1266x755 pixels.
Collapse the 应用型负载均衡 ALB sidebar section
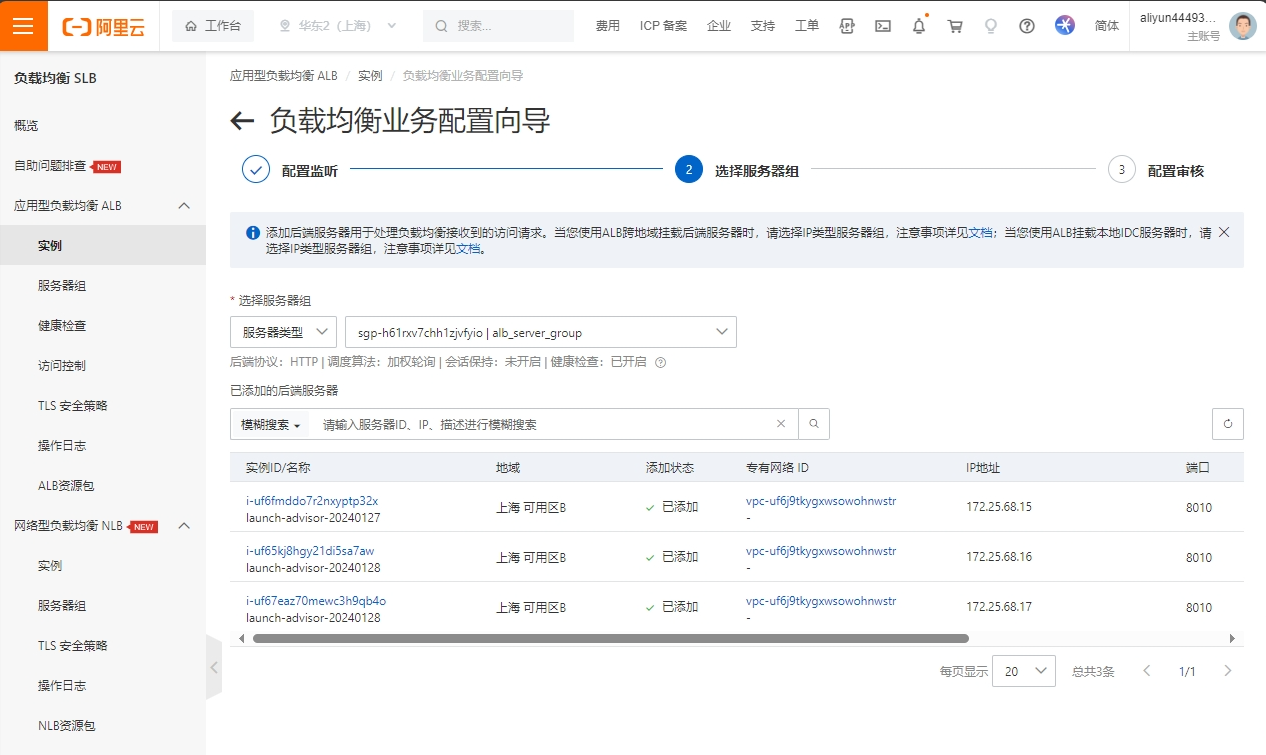tap(184, 205)
